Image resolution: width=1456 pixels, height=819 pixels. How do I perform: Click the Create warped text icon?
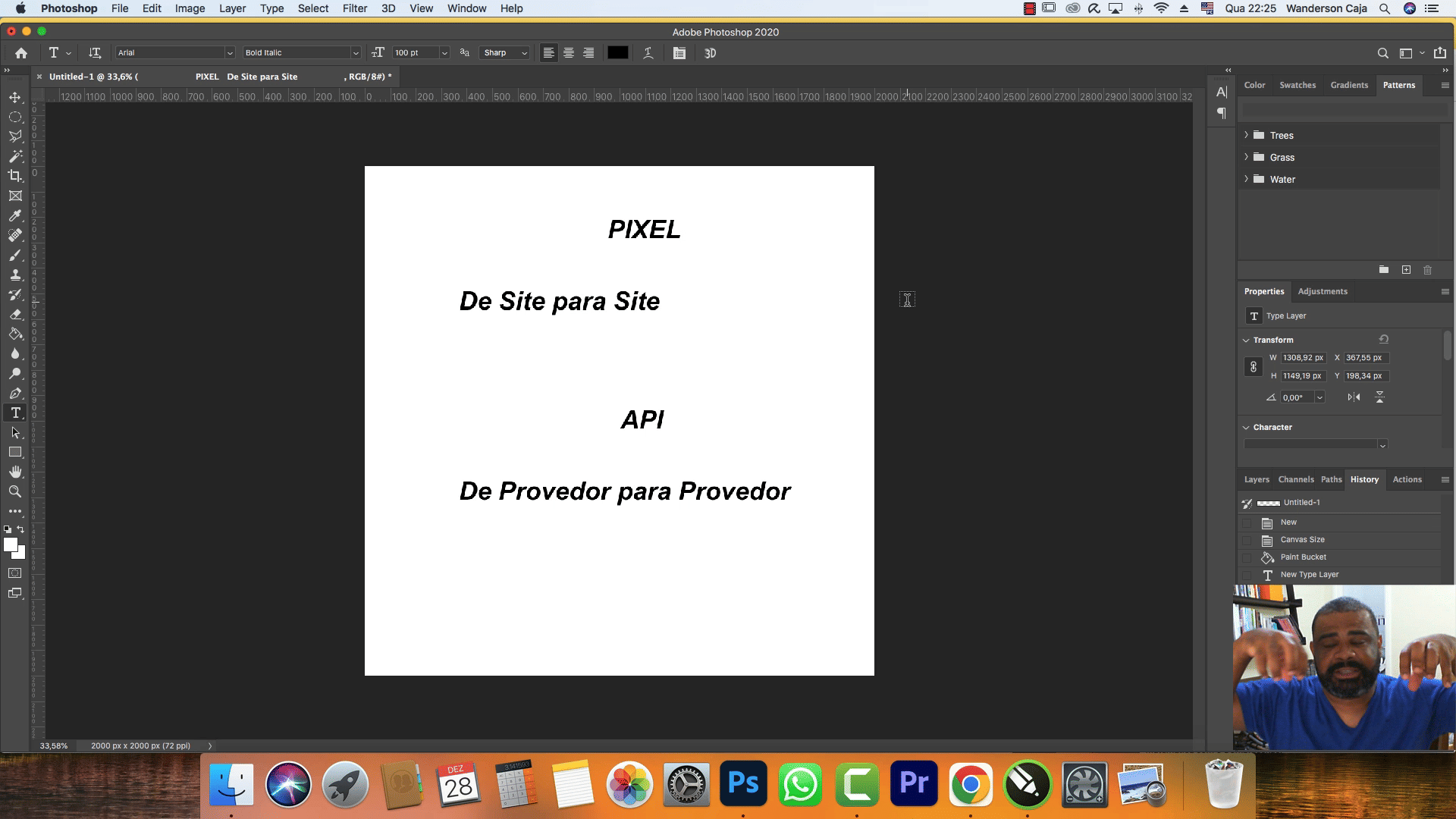(648, 53)
